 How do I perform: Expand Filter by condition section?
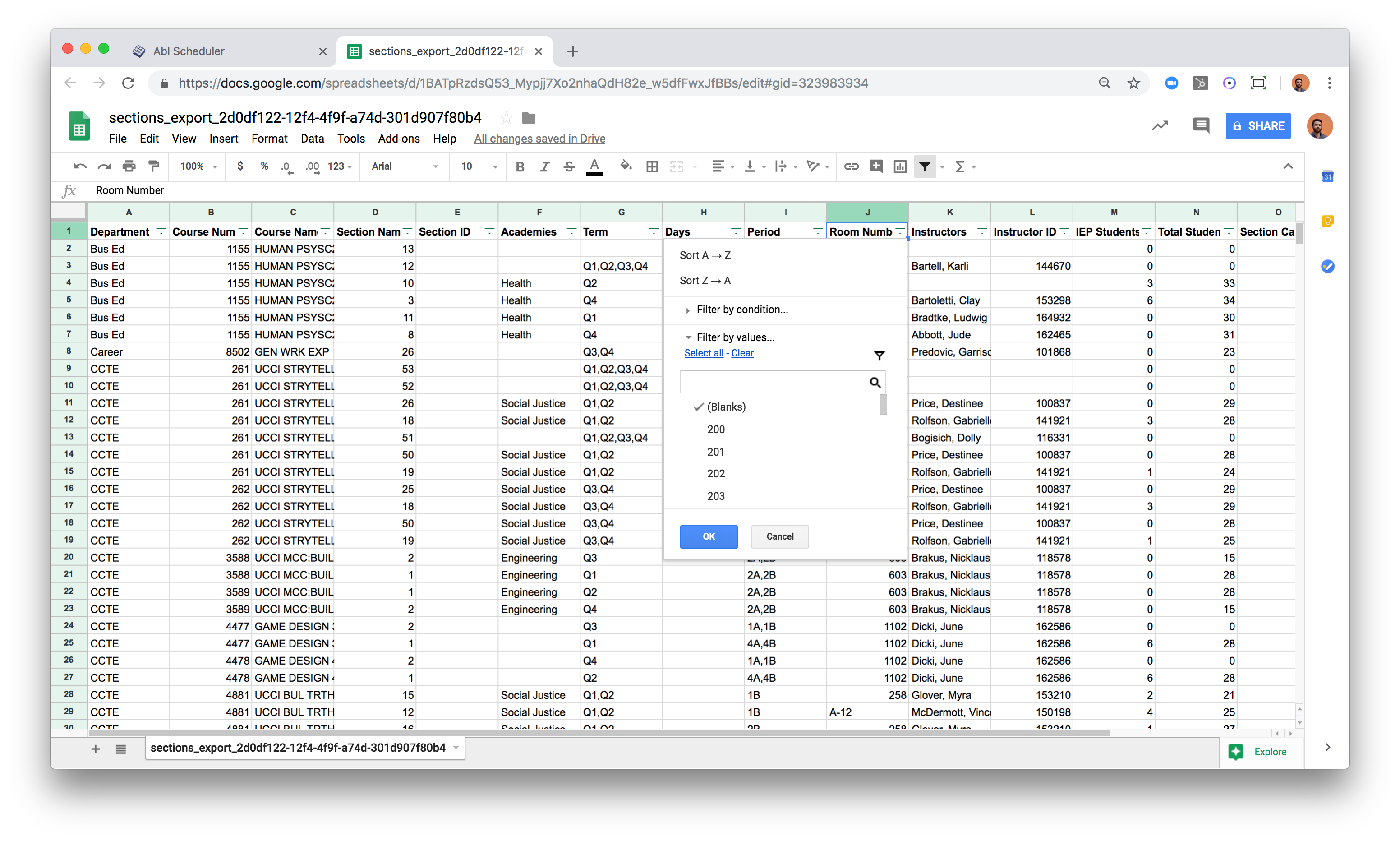click(x=741, y=310)
